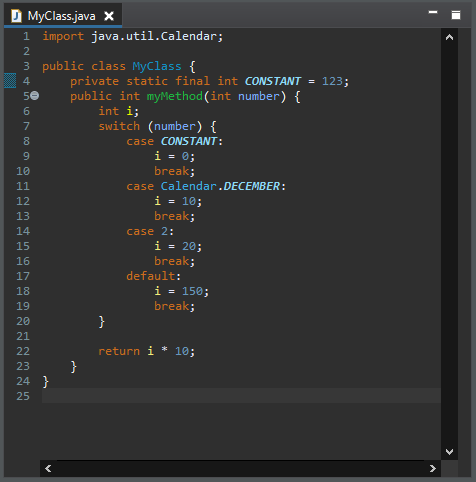The image size is (476, 482).
Task: Click the vertical scrollbar up arrow
Action: click(449, 37)
